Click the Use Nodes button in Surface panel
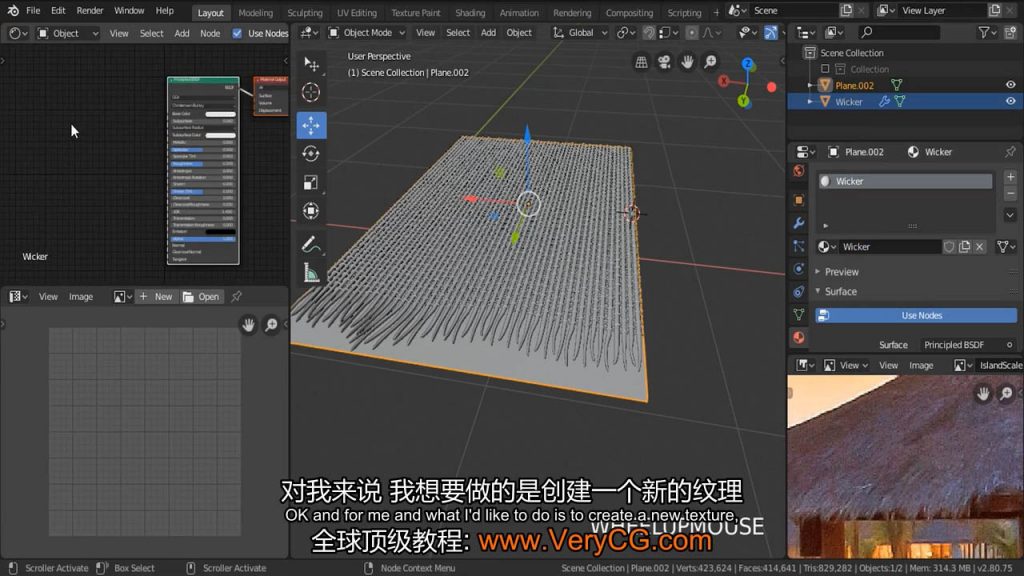 coord(916,315)
